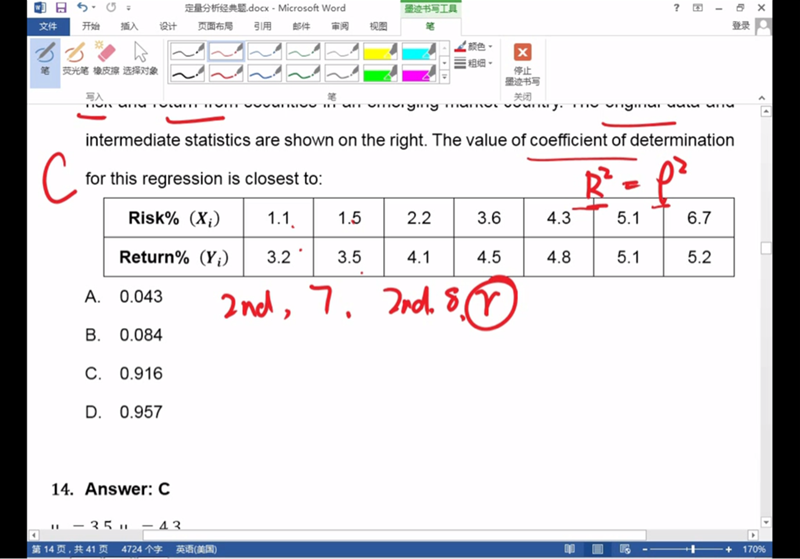This screenshot has height=559, width=800.
Task: Pick the selected red pen in top row
Action: tap(226, 51)
